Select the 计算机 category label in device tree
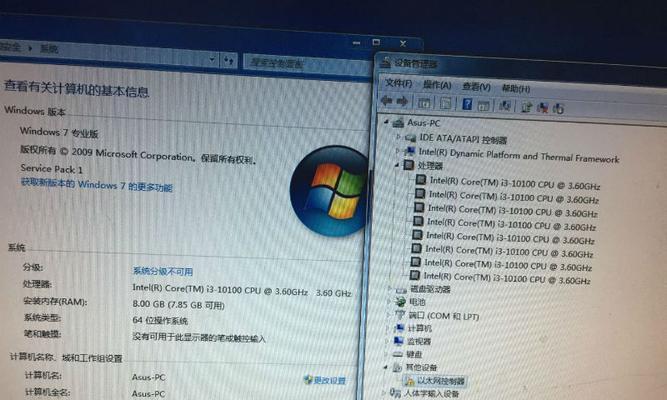667x400 pixels. [x=419, y=329]
